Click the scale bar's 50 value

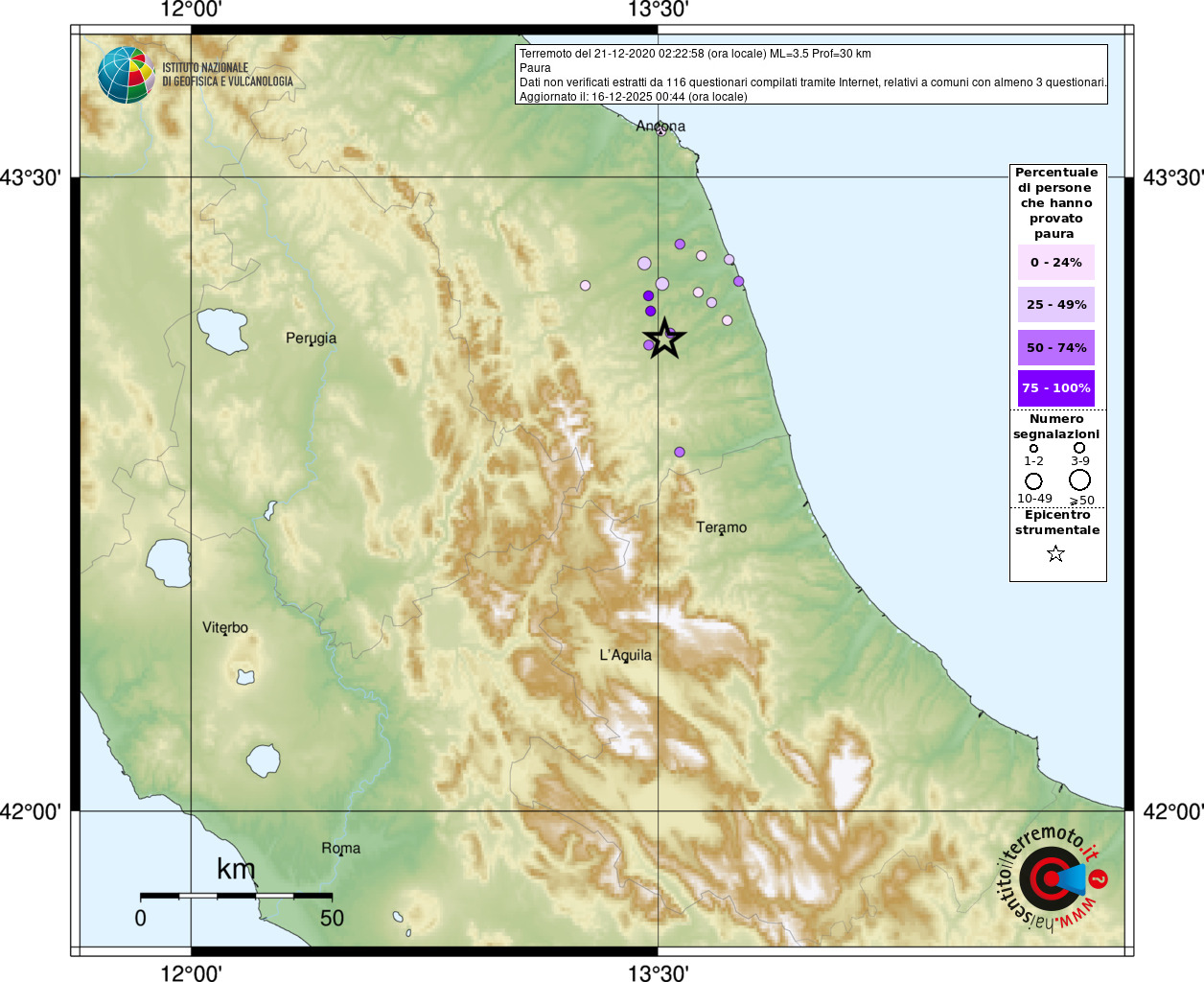coord(332,918)
